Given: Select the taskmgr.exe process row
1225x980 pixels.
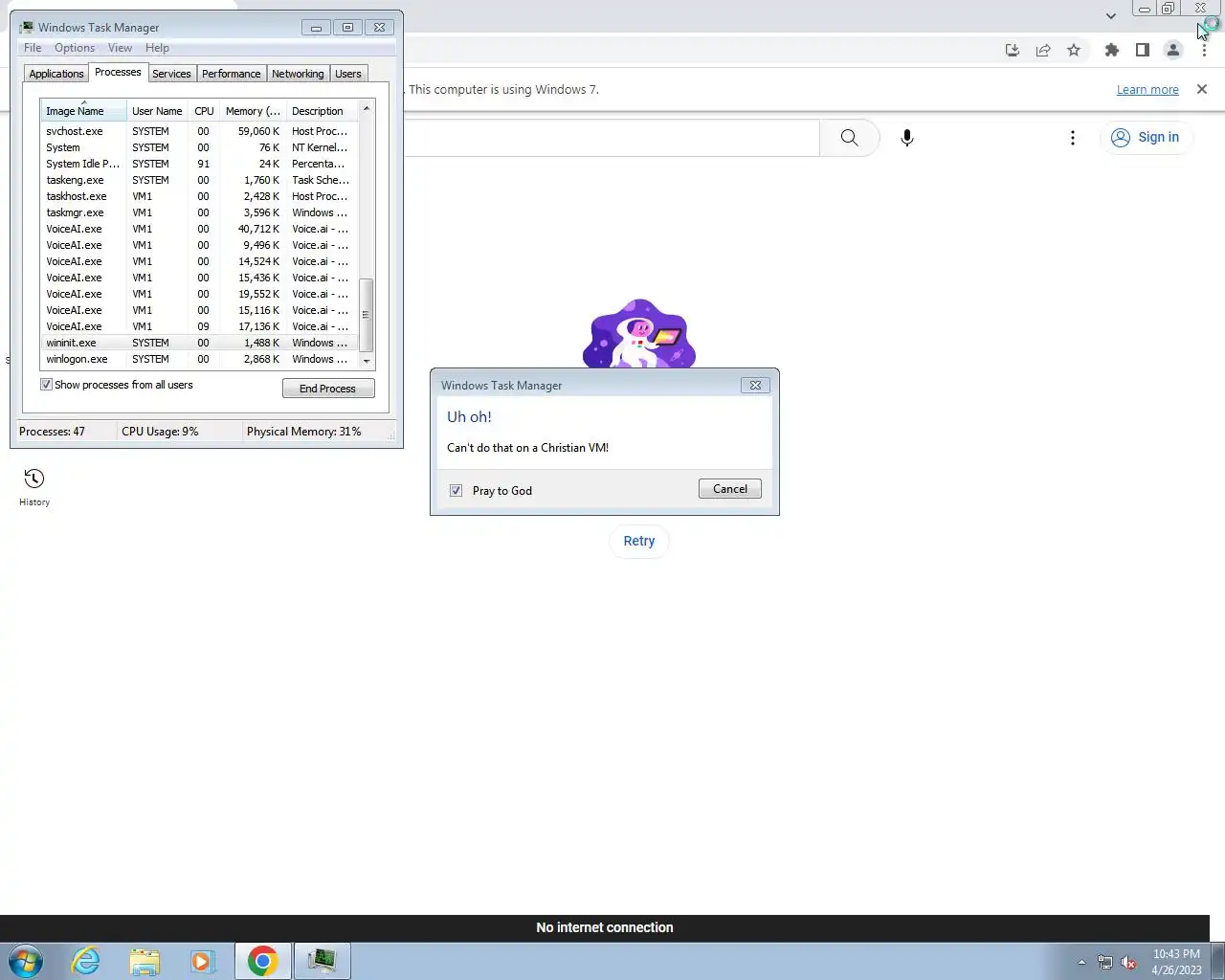Looking at the screenshot, I should pyautogui.click(x=199, y=212).
